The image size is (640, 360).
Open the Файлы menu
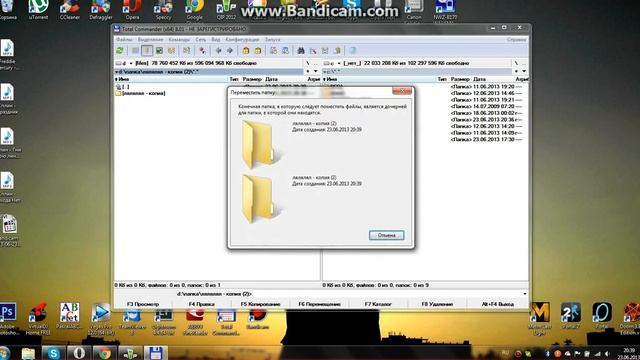124,40
